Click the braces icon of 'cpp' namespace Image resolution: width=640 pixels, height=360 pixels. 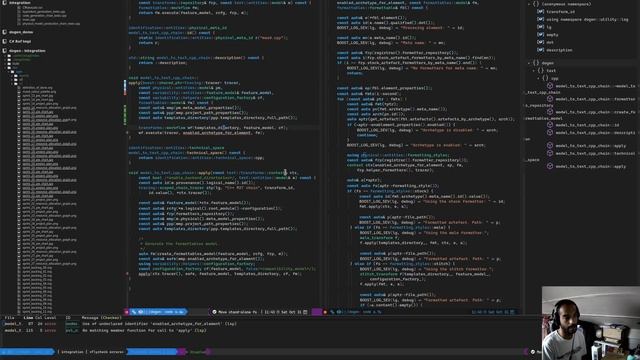[x=545, y=78]
